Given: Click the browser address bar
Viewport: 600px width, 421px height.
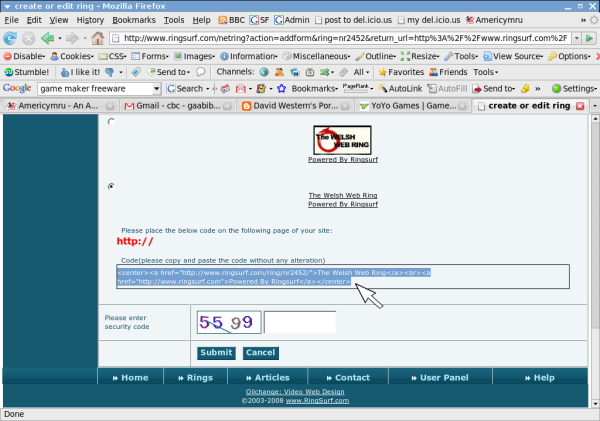Looking at the screenshot, I should pyautogui.click(x=341, y=38).
